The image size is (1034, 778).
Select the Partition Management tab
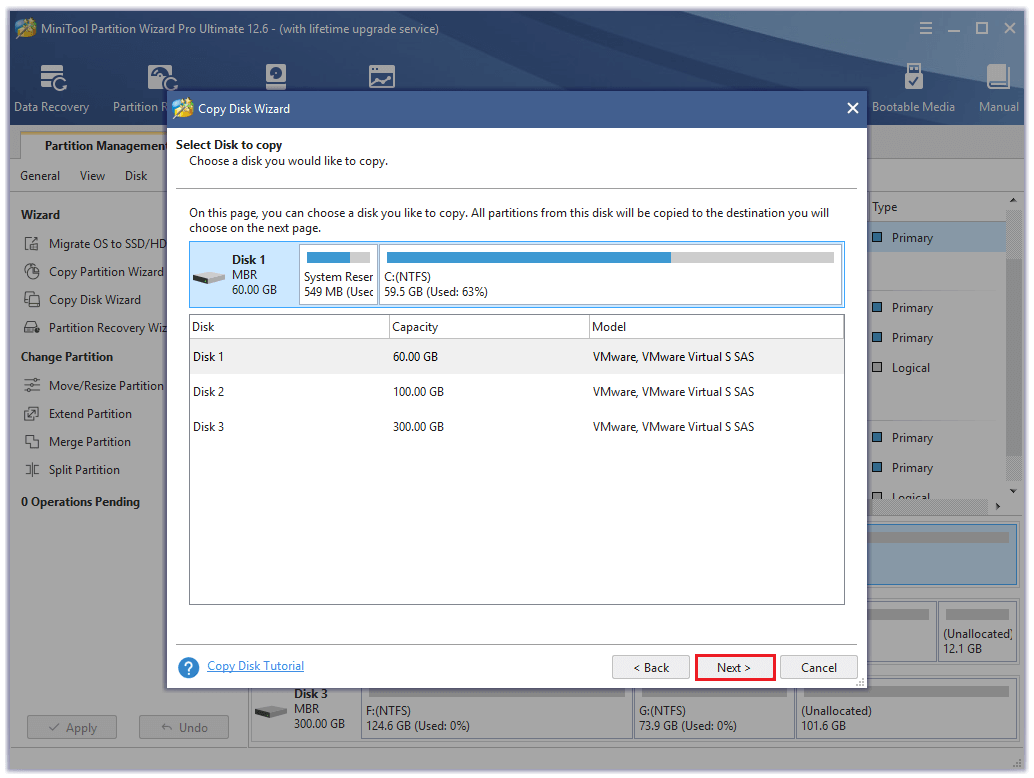click(x=94, y=146)
